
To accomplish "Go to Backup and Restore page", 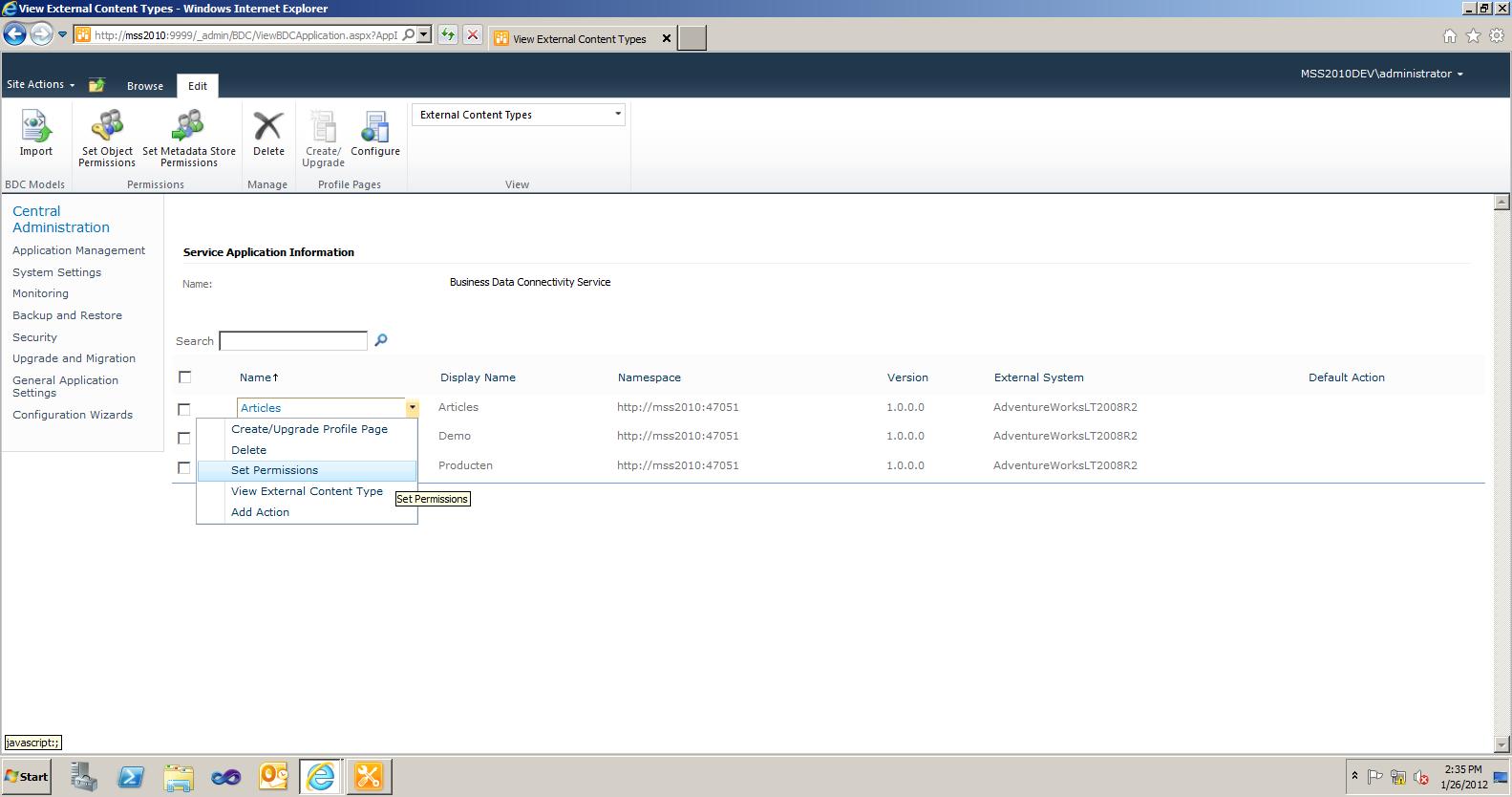I will [x=67, y=315].
